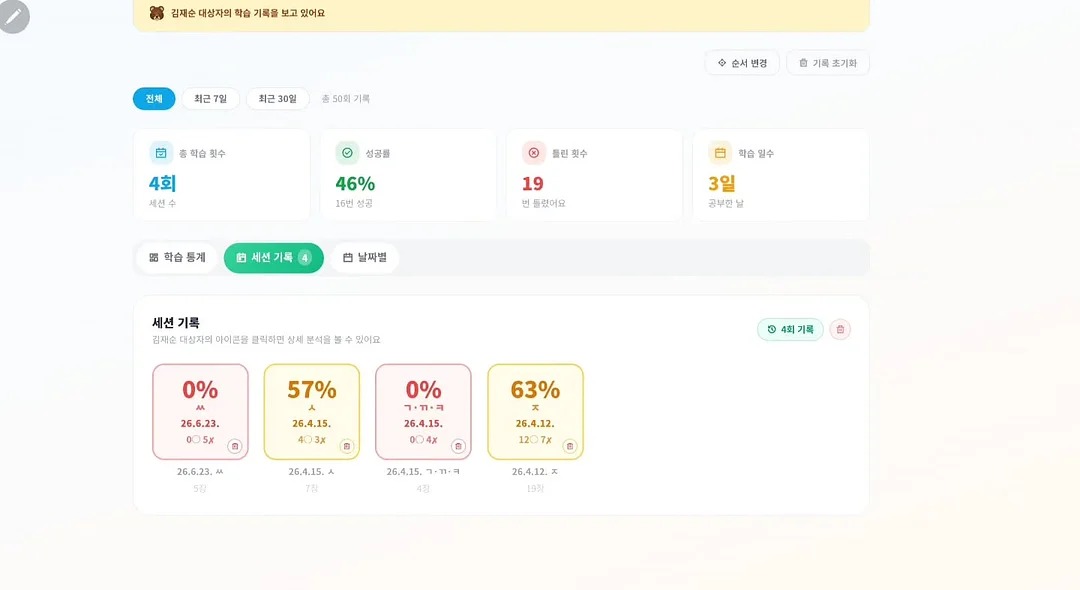Screen dimensions: 1080x590
Task: Click the orange calendar icon in 학습 일수 card
Action: click(x=720, y=153)
